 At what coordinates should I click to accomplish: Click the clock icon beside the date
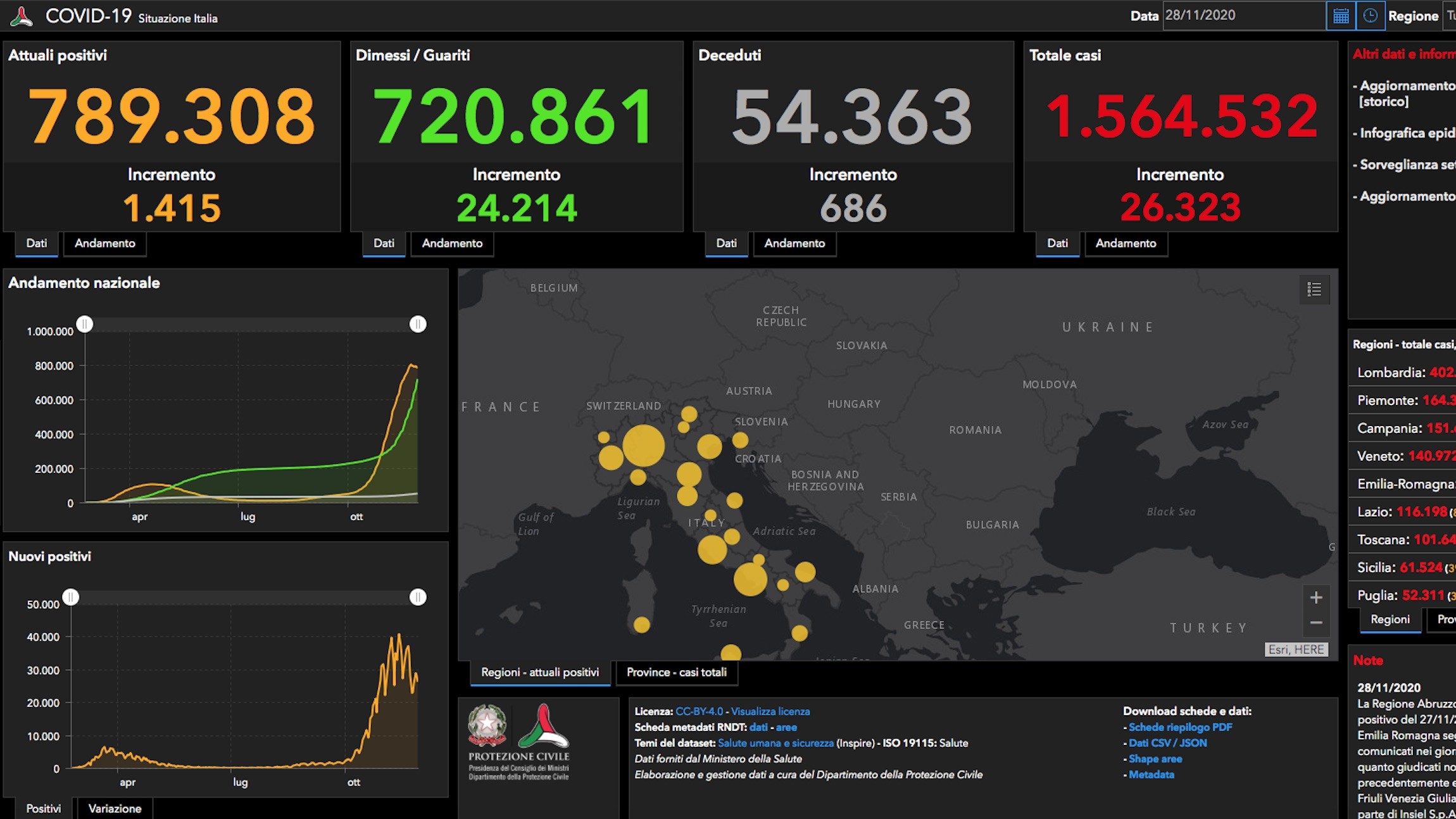(1370, 16)
